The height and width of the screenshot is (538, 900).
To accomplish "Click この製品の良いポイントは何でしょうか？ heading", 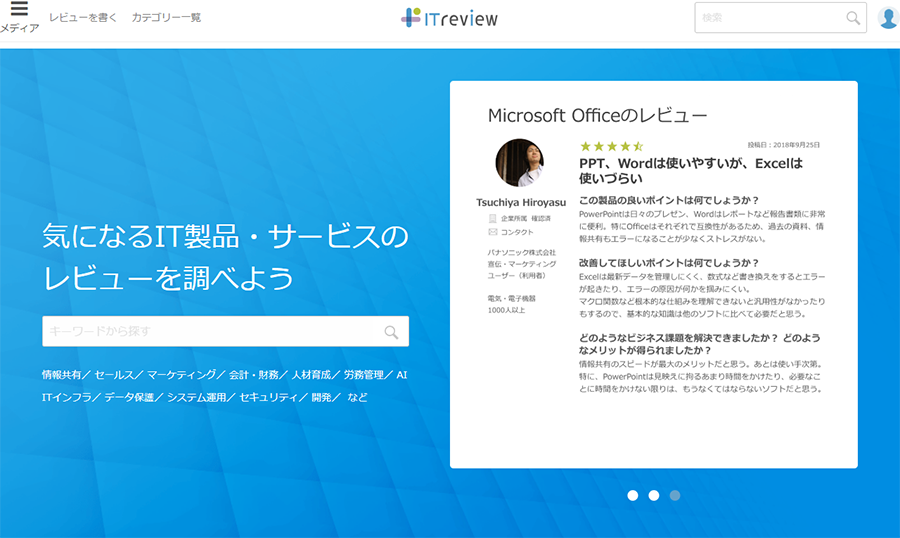I will point(669,200).
